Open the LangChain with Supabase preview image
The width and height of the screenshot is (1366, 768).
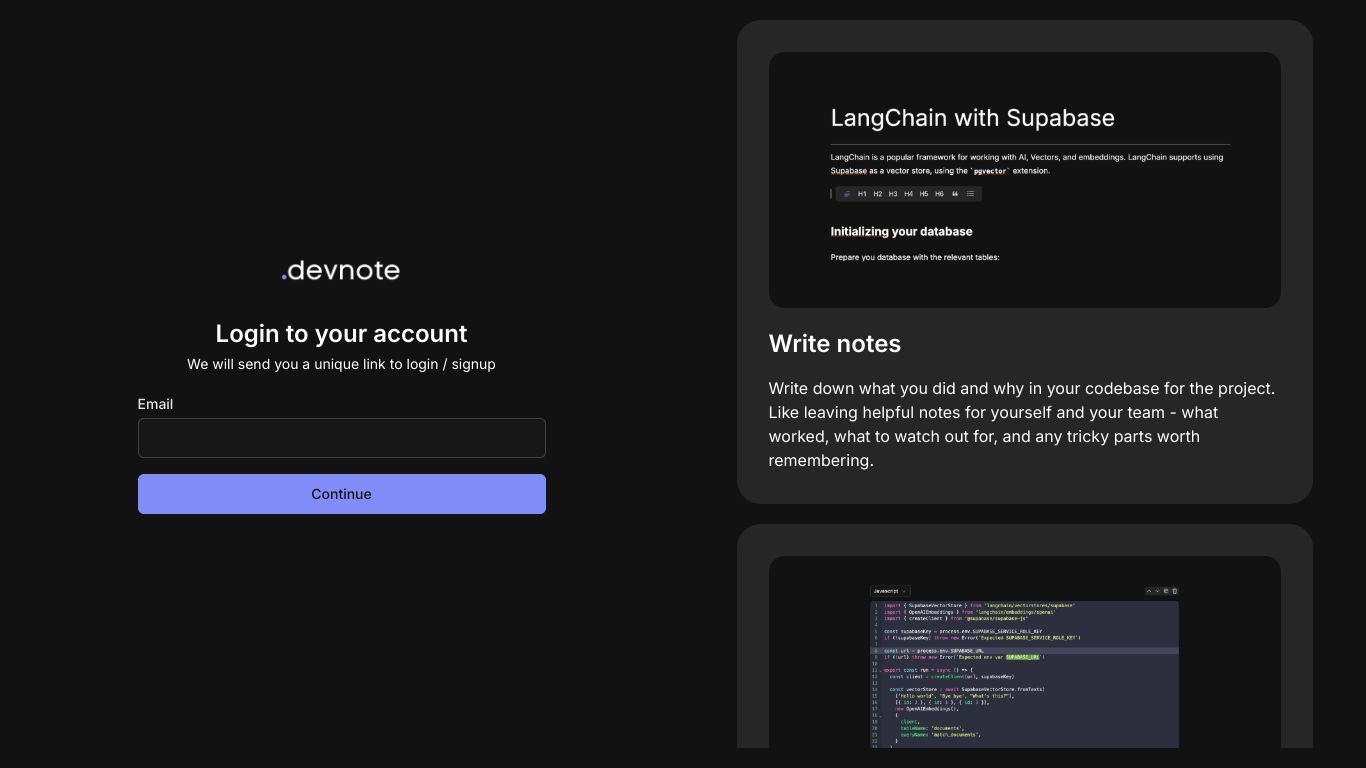click(x=1024, y=180)
